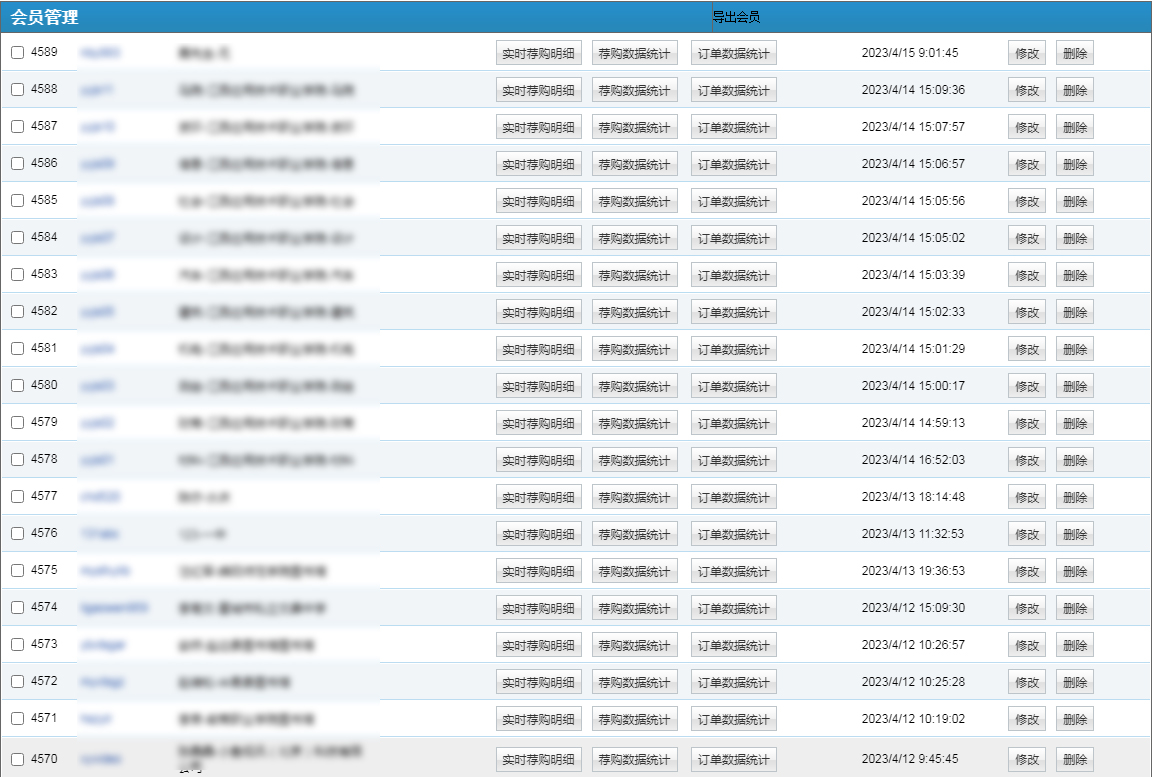The image size is (1154, 777).
Task: Select the checkbox for member 4583
Action: [17, 275]
